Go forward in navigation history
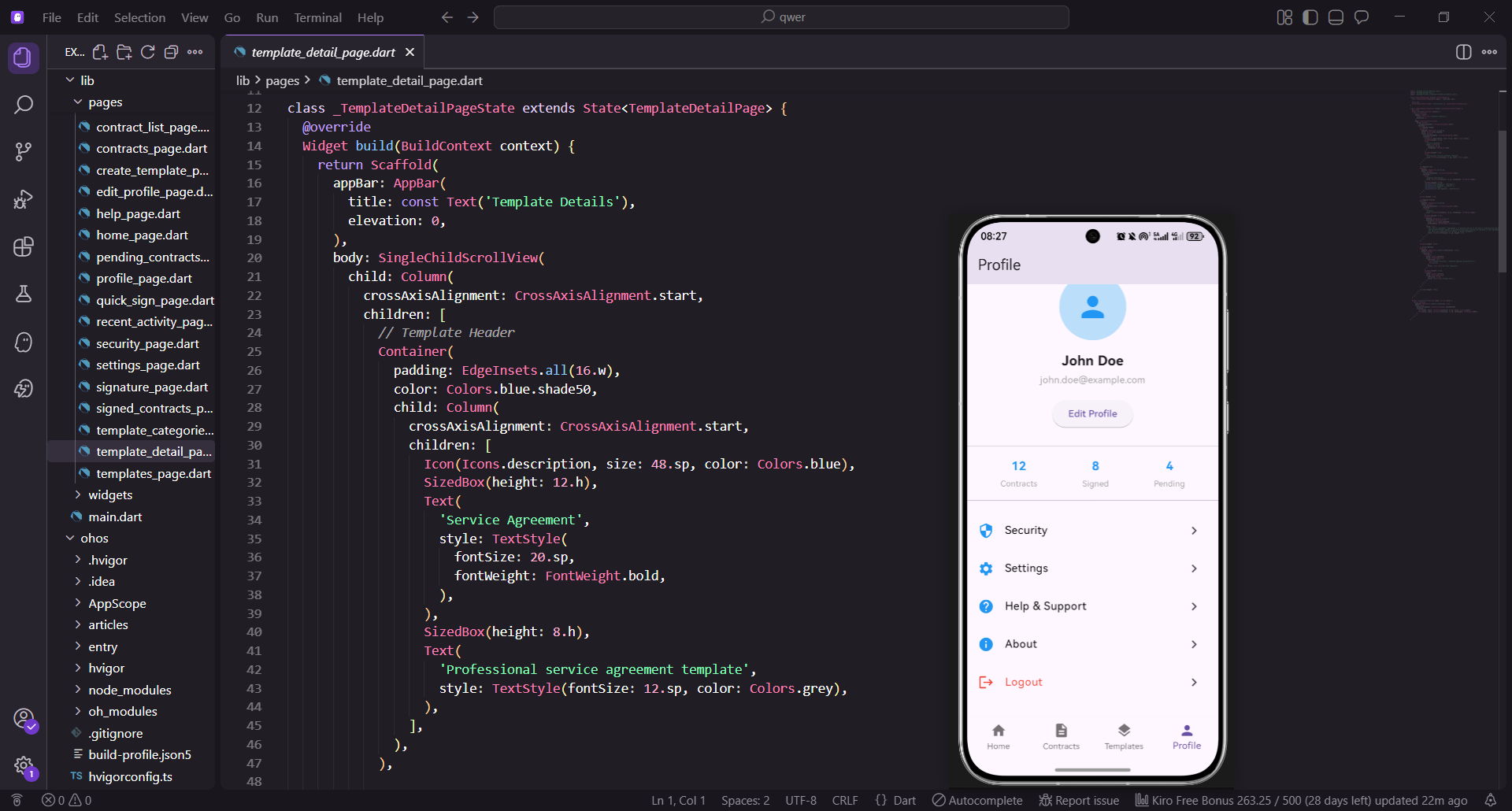This screenshot has width=1512, height=811. (473, 17)
